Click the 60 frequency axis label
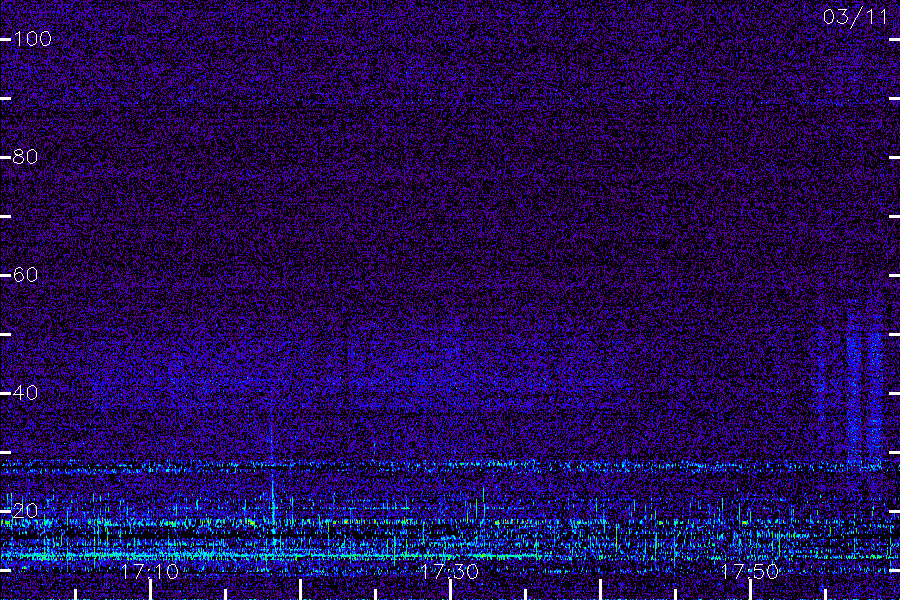900x600 pixels. coord(25,274)
